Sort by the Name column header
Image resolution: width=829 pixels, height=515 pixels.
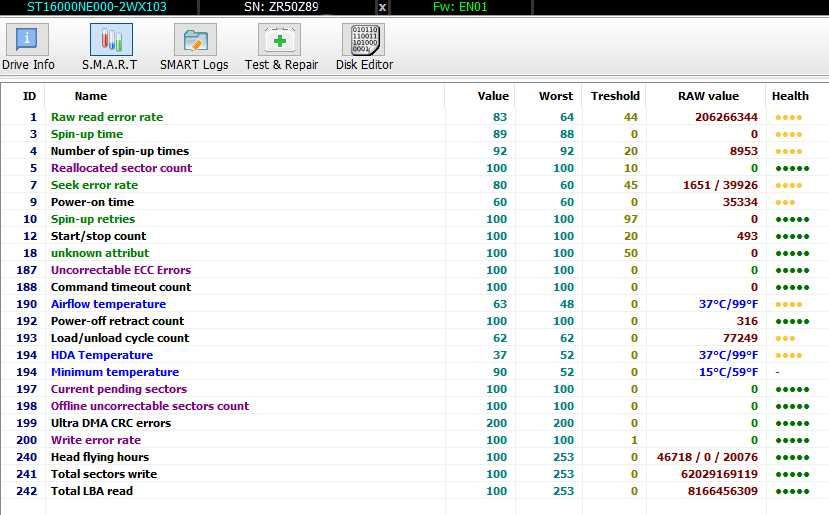[x=91, y=96]
